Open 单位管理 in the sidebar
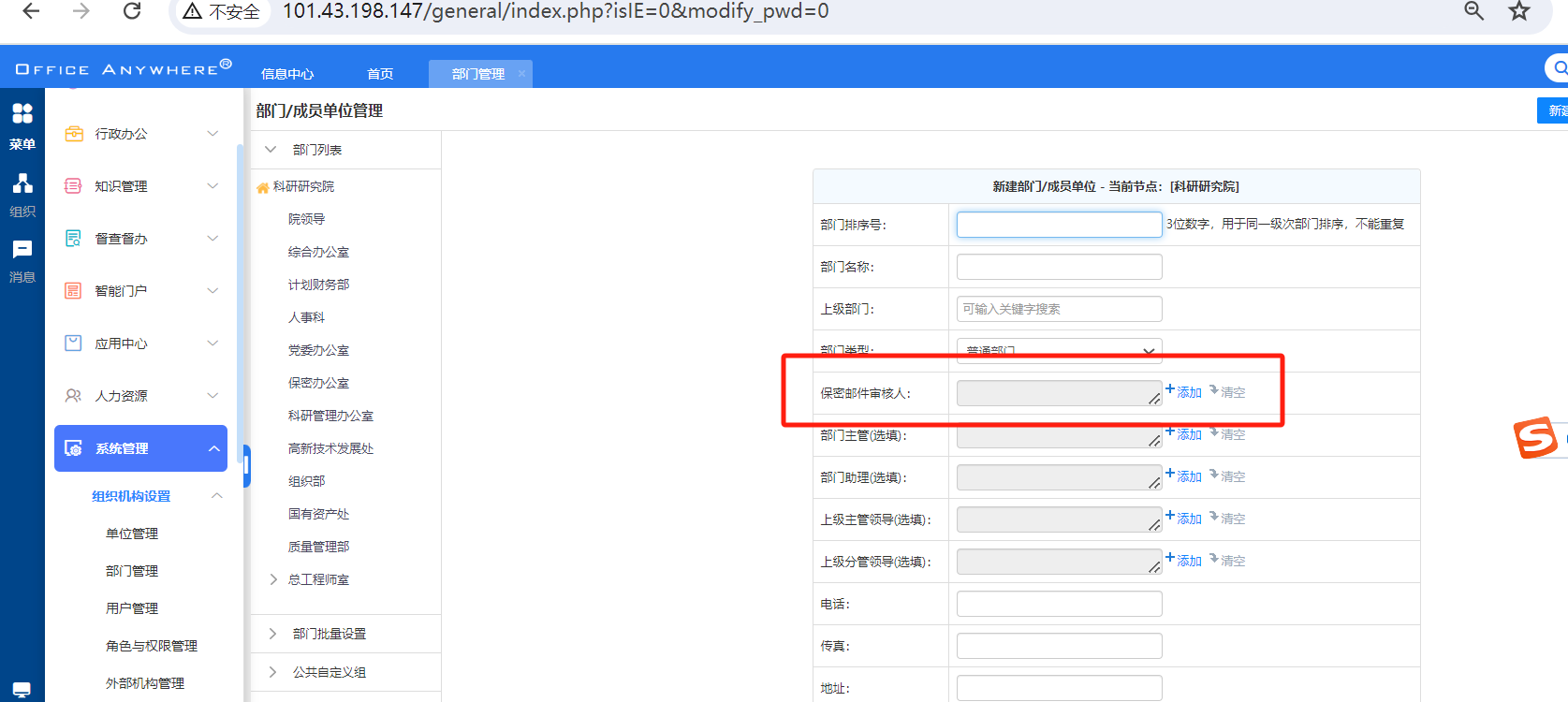The width and height of the screenshot is (1568, 702). coord(132,534)
